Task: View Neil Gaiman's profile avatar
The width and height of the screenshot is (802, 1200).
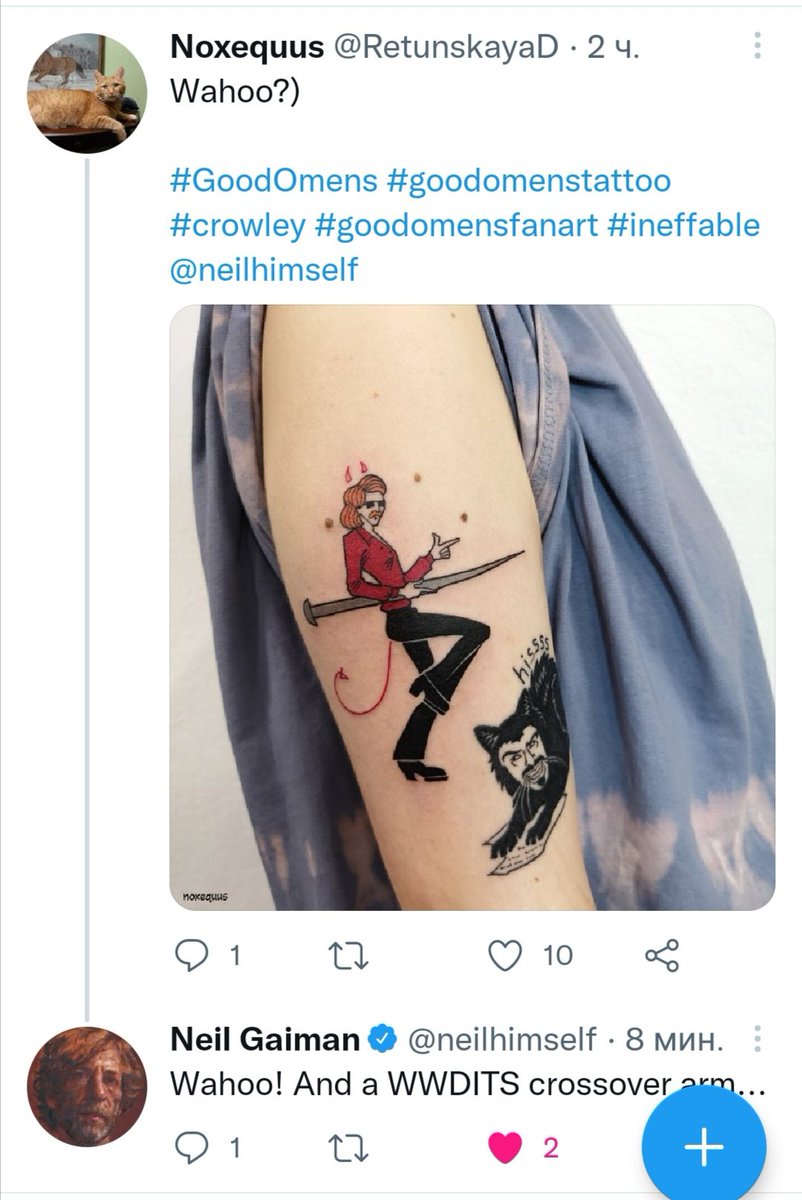Action: (x=87, y=1086)
